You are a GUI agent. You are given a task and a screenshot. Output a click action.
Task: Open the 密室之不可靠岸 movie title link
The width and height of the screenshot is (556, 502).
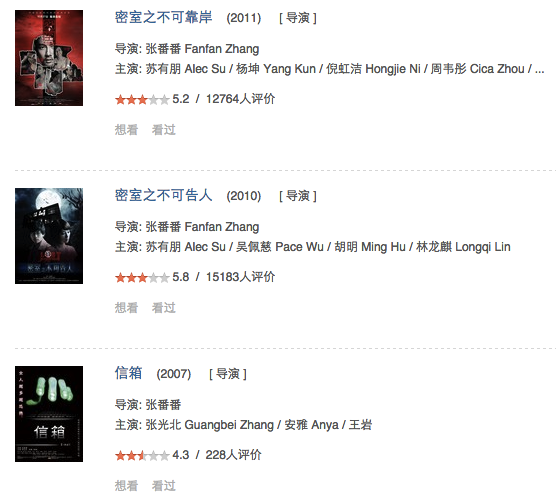point(163,17)
